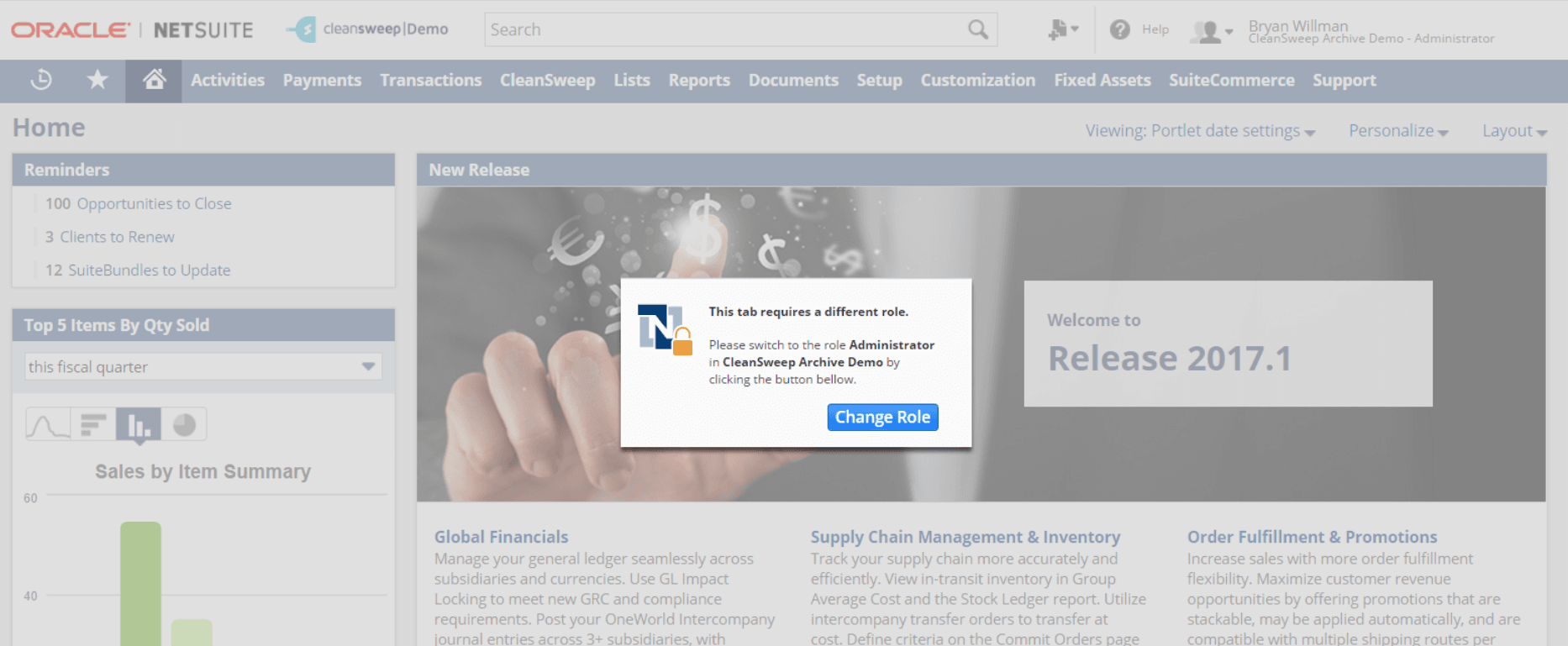Expand the Layout dropdown
Screen dimensions: 1568x646
pos(1514,131)
